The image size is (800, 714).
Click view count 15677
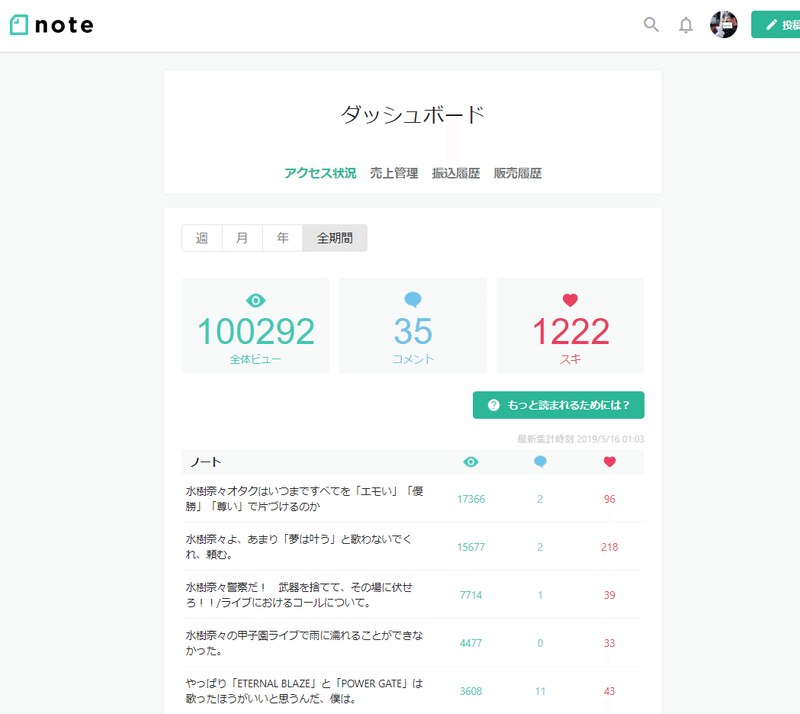point(470,547)
